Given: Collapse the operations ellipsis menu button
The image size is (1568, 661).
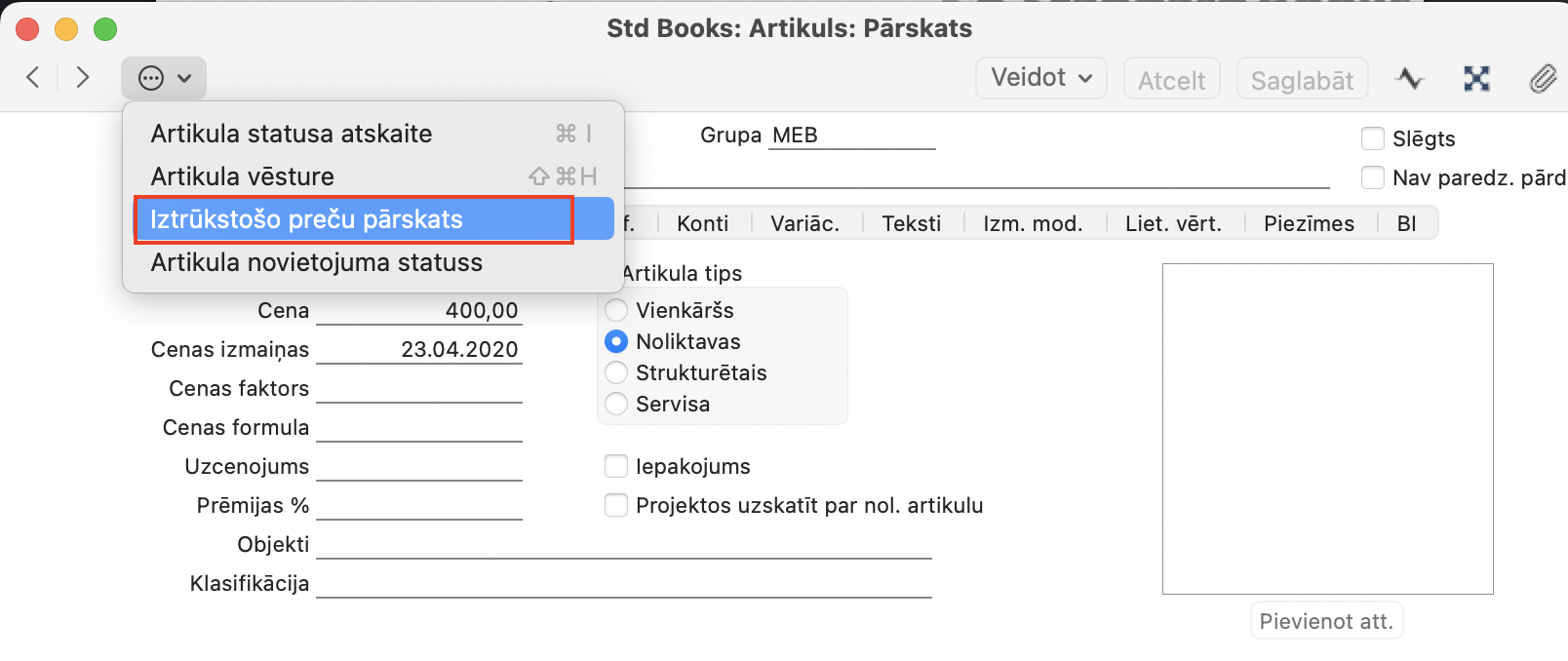Looking at the screenshot, I should [164, 78].
